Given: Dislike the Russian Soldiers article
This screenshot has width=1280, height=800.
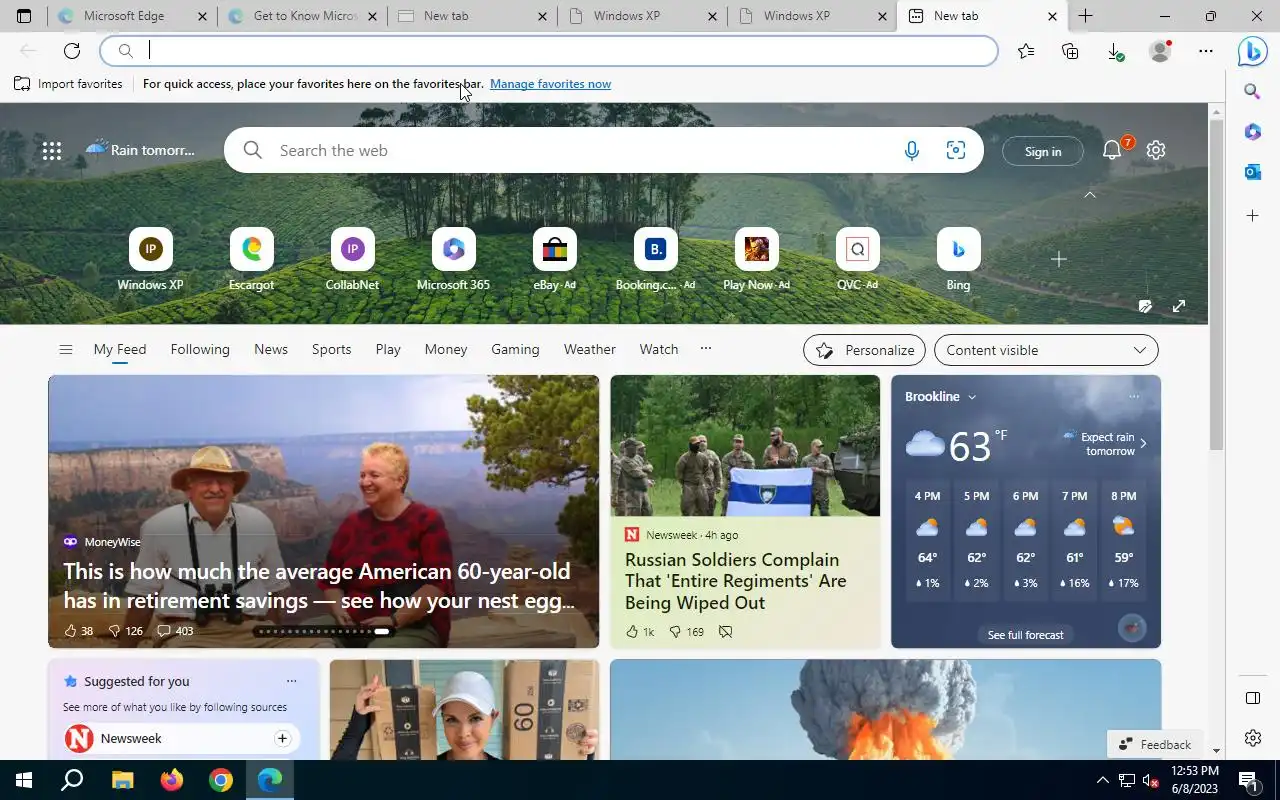Looking at the screenshot, I should tap(675, 632).
